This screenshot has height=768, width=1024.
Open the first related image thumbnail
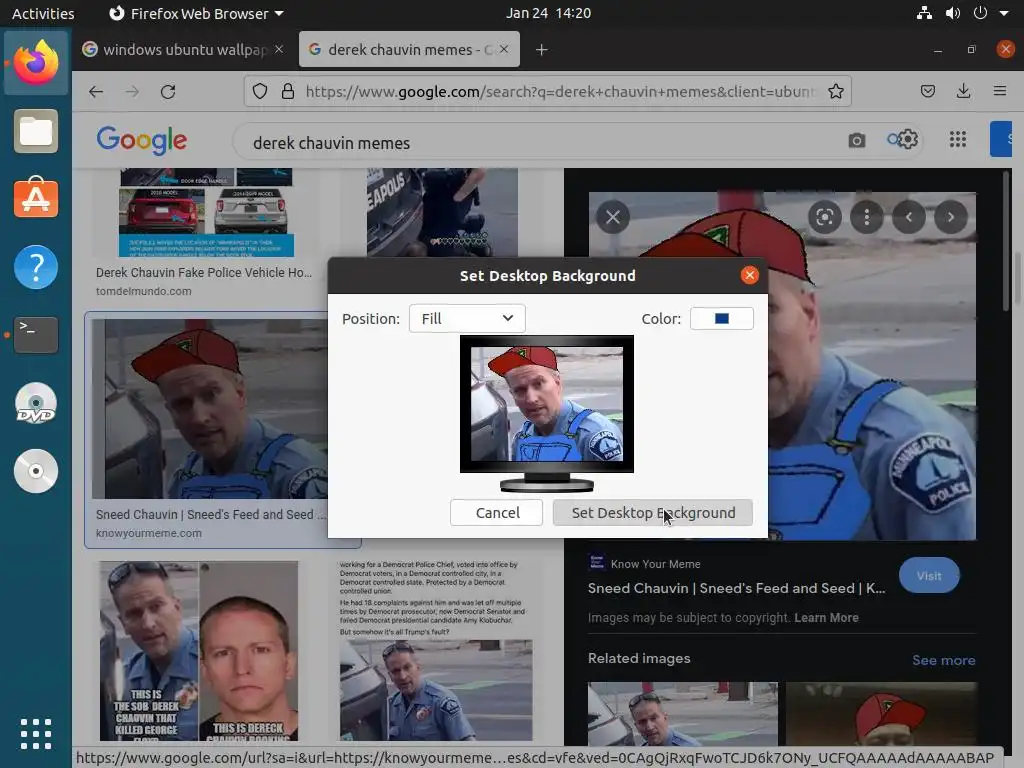pos(682,714)
